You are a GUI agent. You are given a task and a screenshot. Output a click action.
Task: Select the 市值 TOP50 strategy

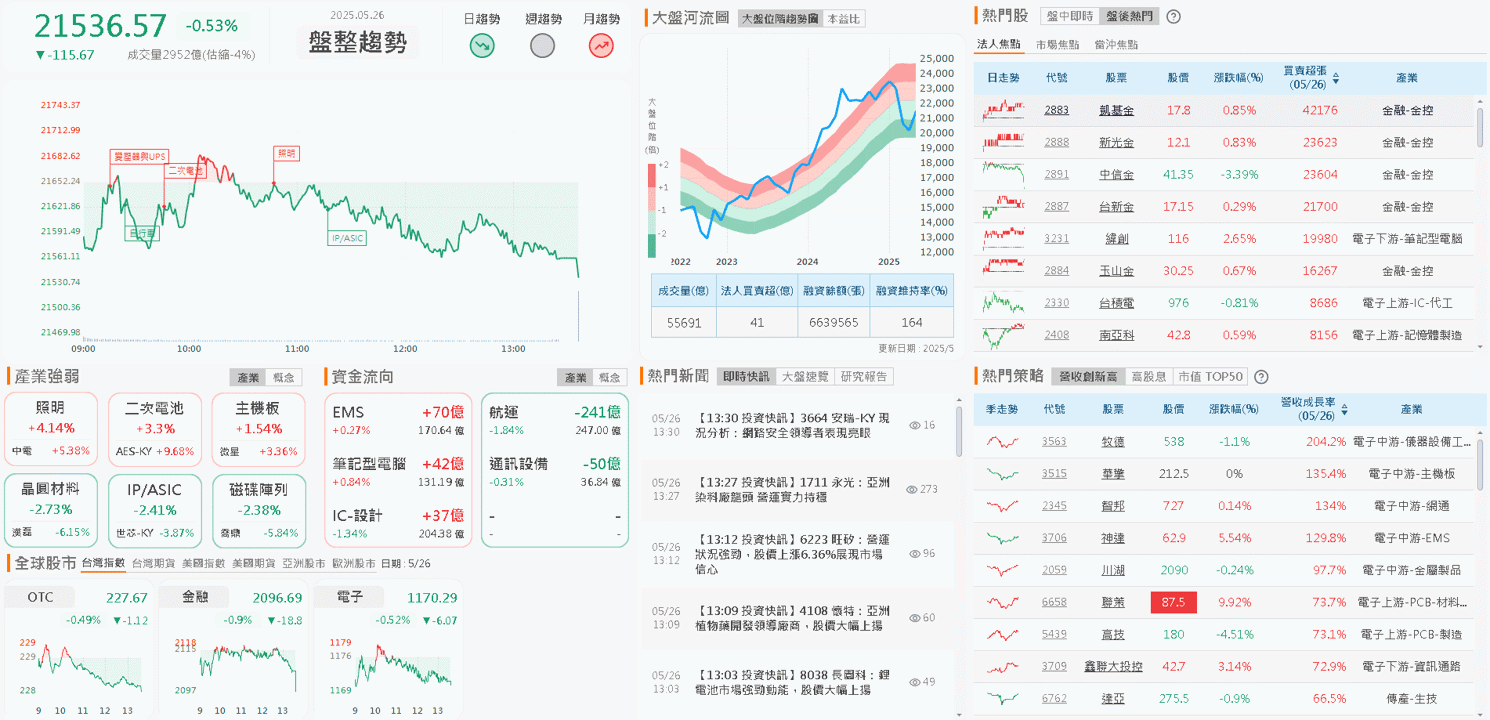[1210, 376]
